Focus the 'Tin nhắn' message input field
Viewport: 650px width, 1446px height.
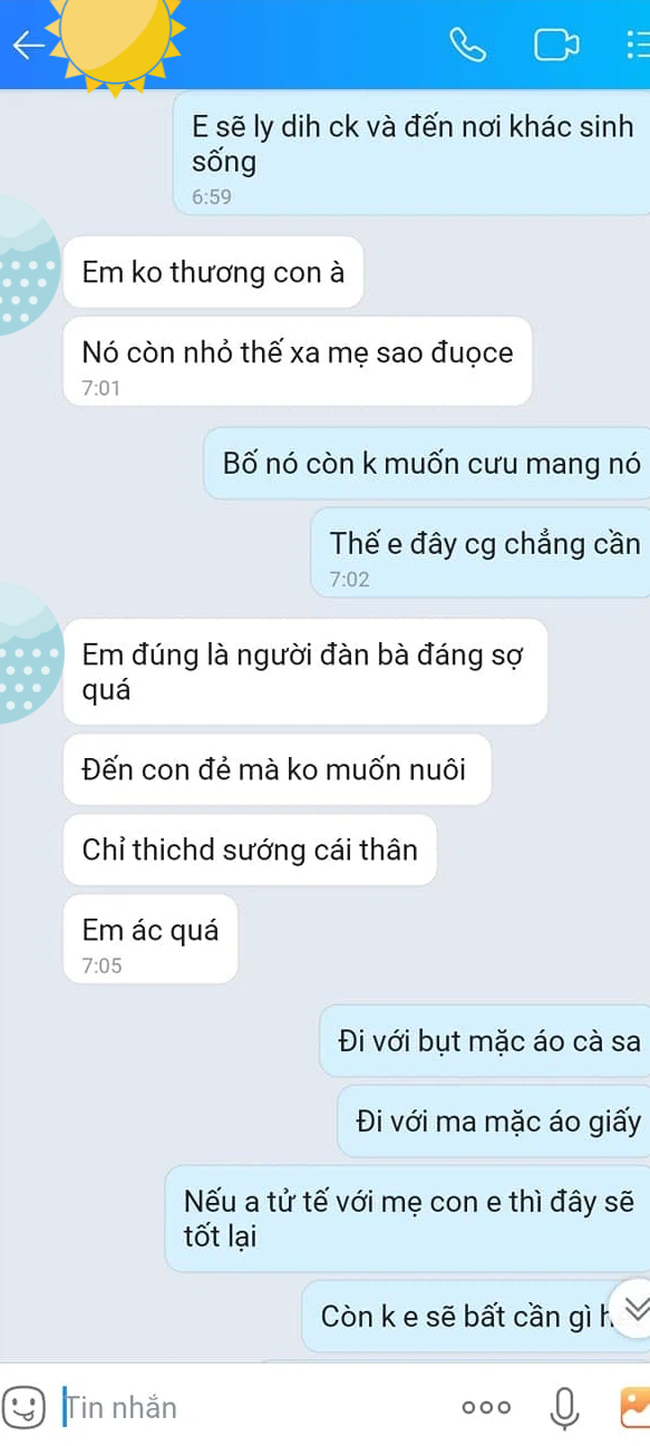250,1408
